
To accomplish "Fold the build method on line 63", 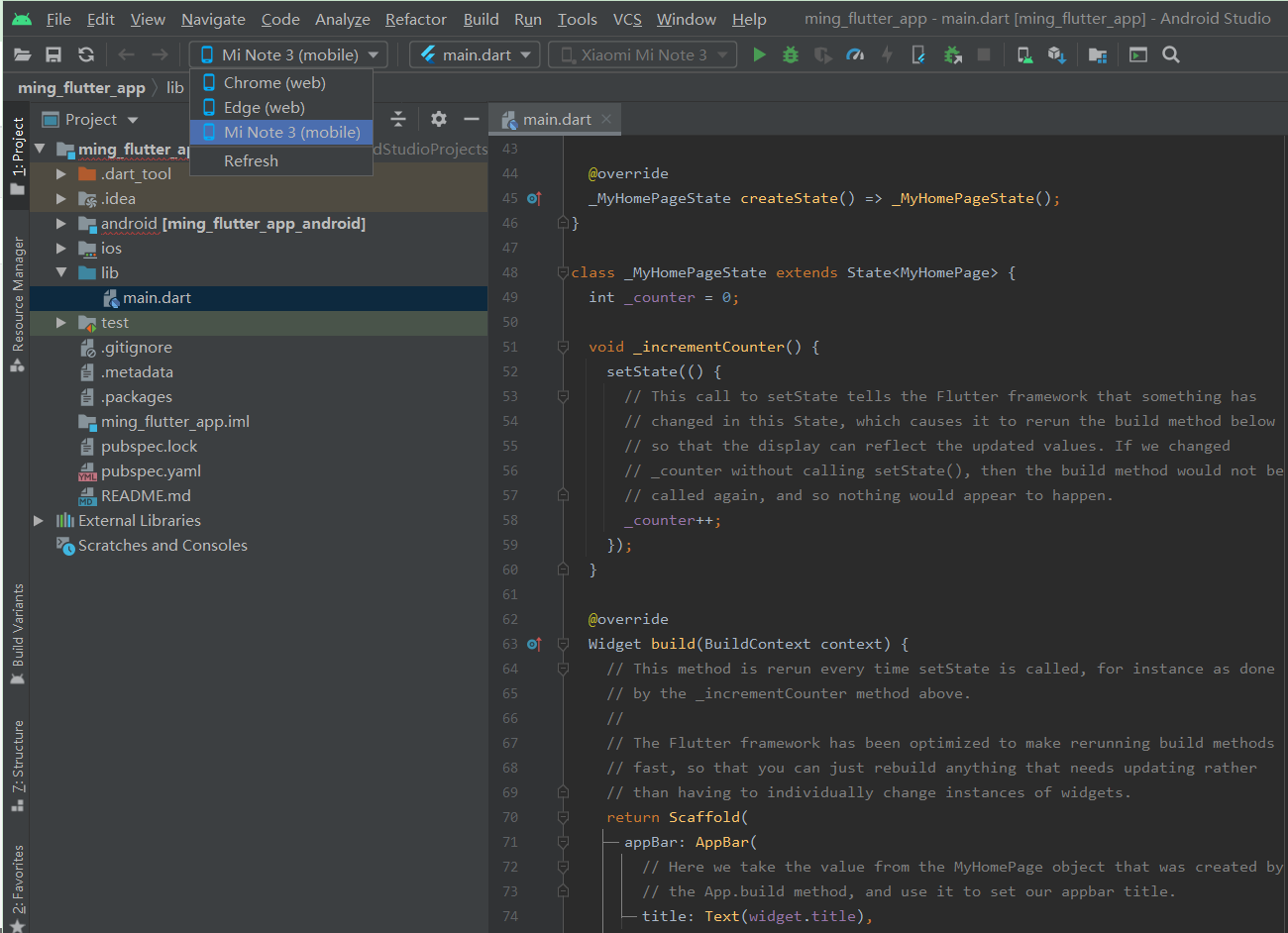I will [563, 644].
